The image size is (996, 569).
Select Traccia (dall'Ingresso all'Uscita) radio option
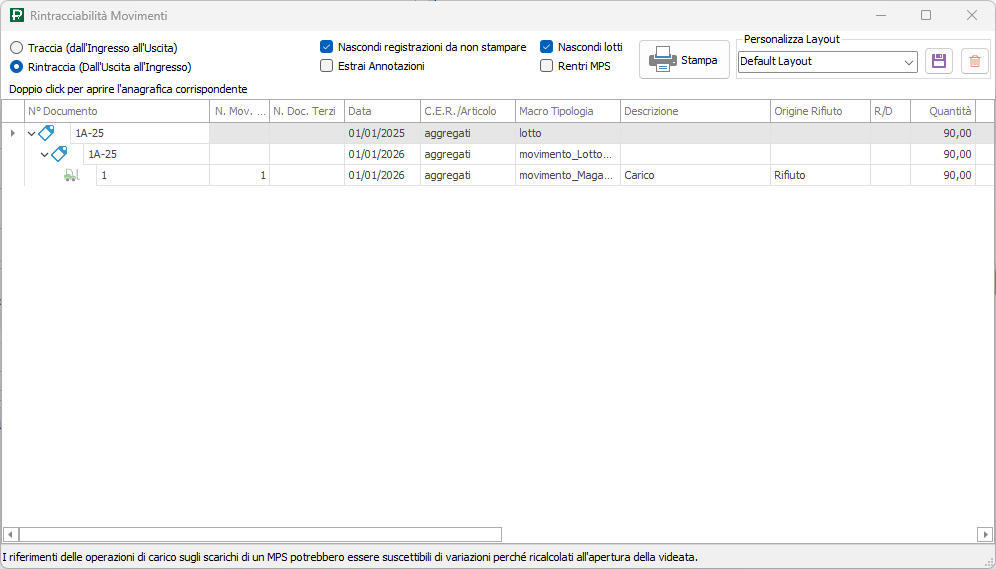coord(16,48)
